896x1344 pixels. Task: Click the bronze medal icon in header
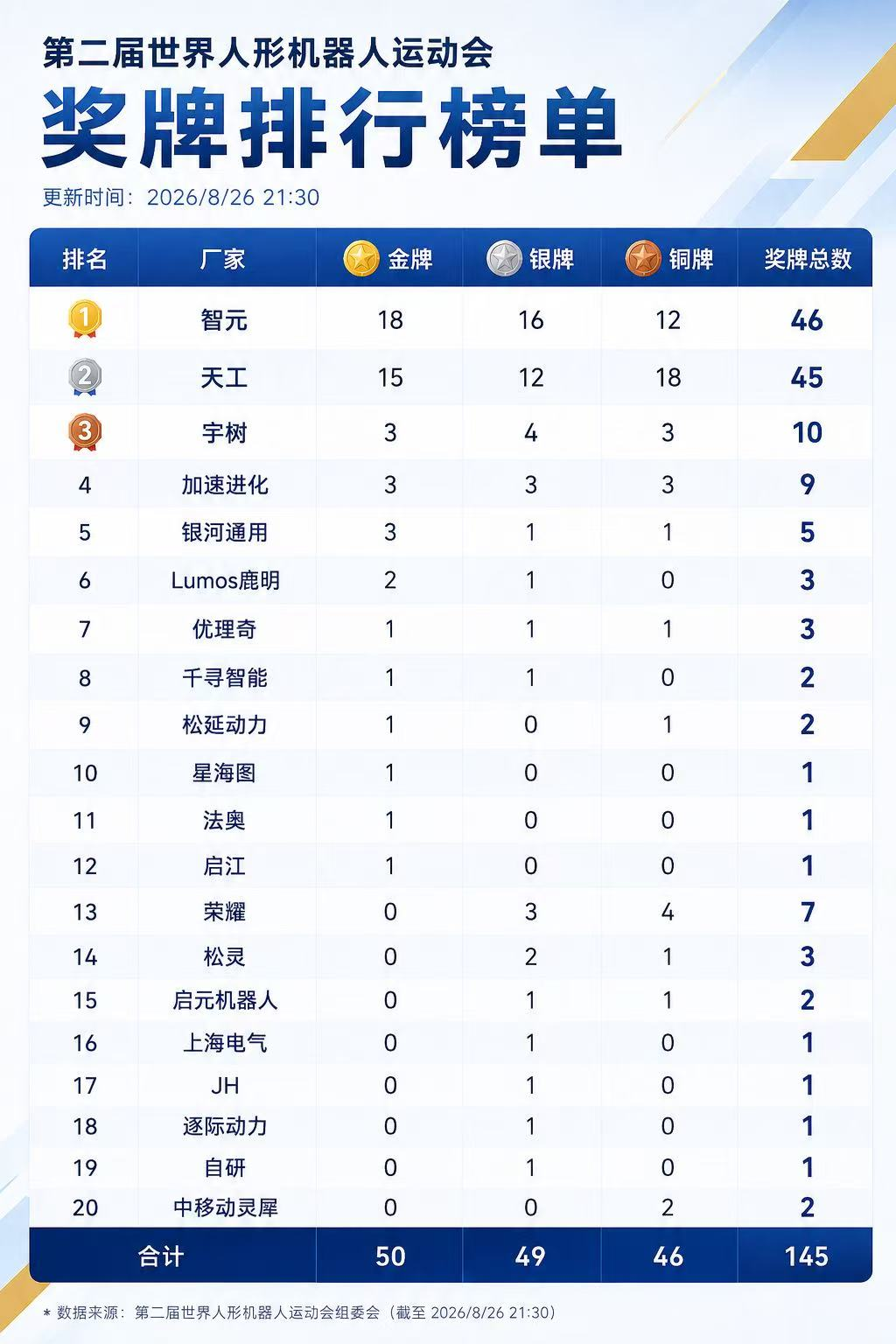click(x=643, y=259)
